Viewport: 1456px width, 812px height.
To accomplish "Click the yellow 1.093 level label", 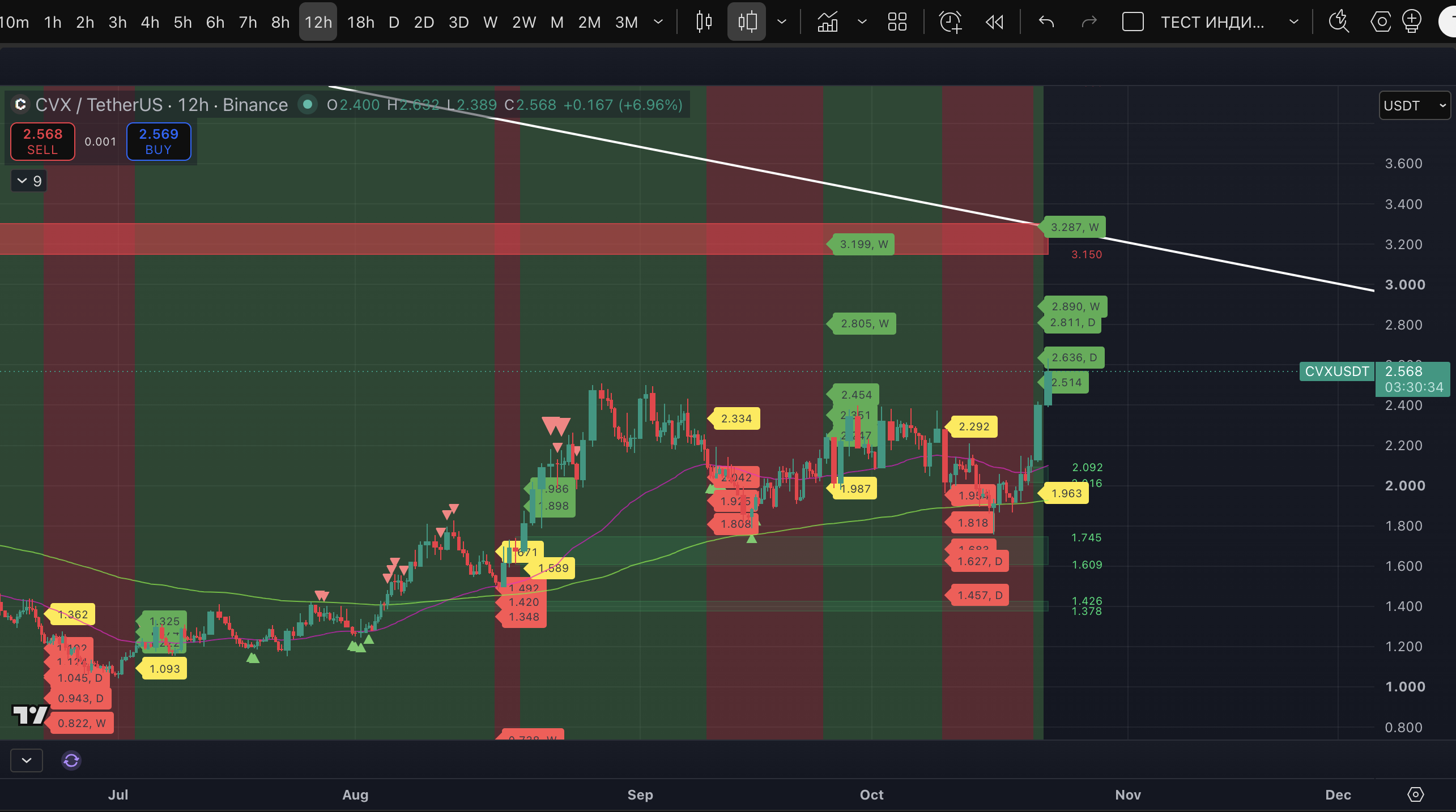I will (163, 669).
